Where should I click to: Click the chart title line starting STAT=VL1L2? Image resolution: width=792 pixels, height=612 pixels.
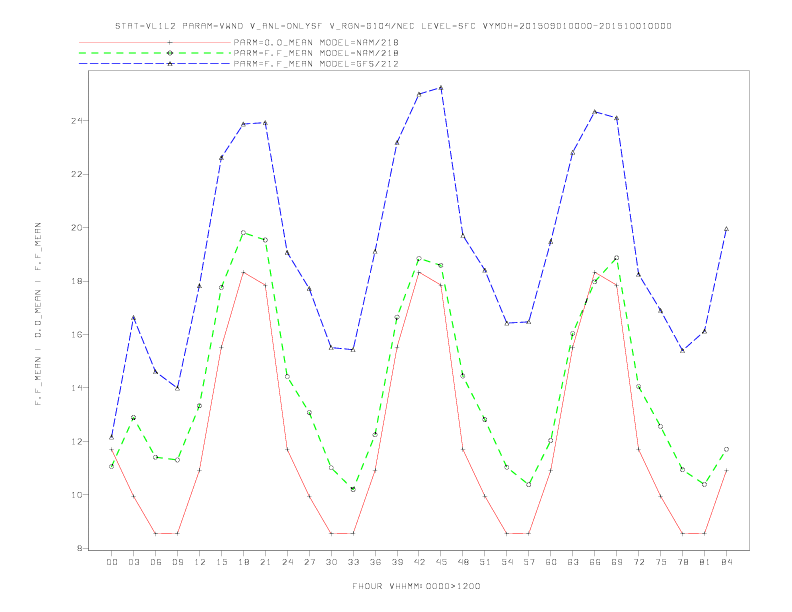[x=393, y=26]
